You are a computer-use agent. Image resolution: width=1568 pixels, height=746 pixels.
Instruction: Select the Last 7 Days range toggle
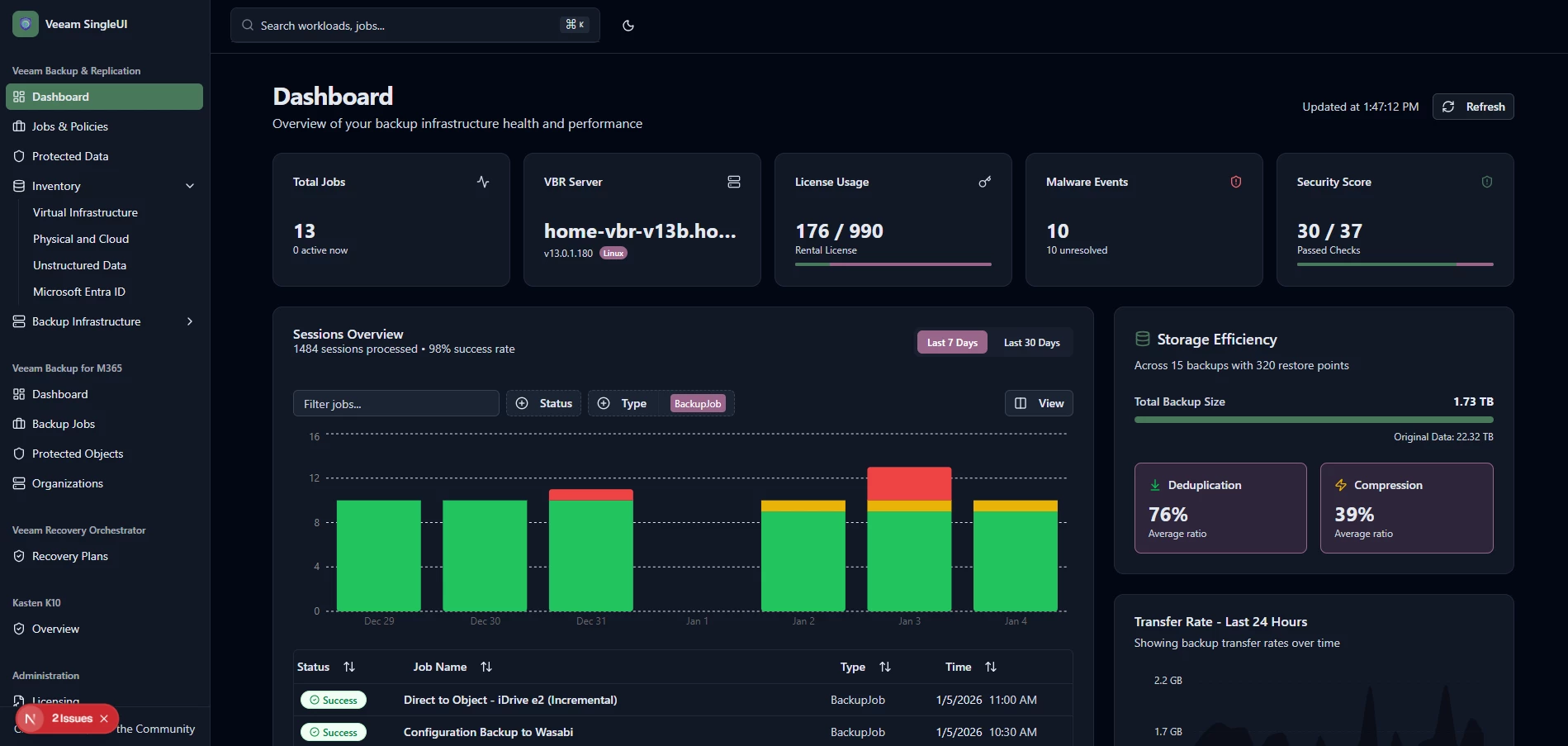tap(952, 342)
